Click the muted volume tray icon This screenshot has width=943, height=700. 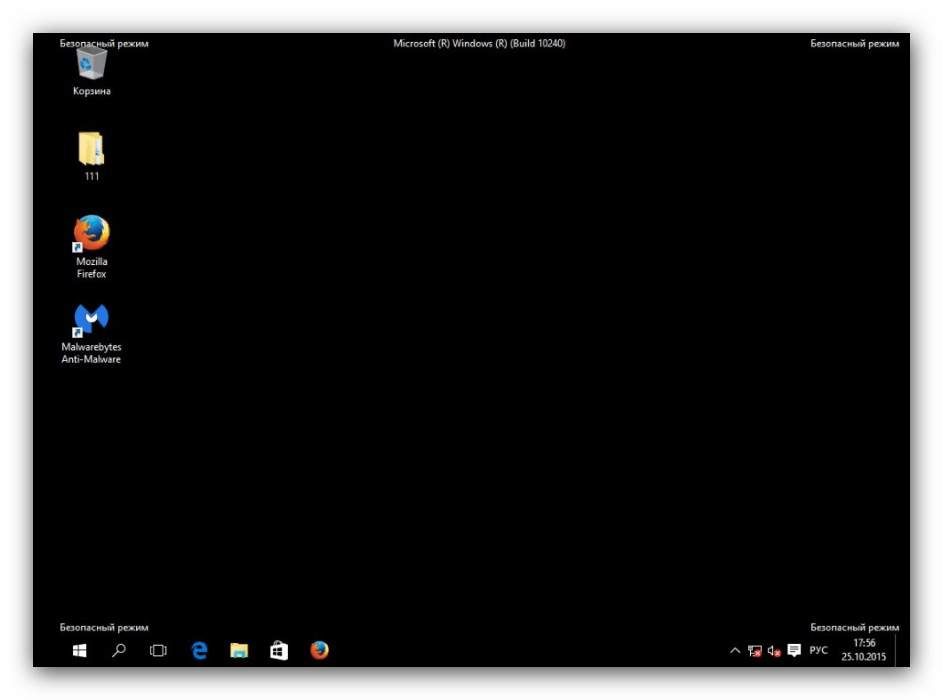pyautogui.click(x=774, y=651)
